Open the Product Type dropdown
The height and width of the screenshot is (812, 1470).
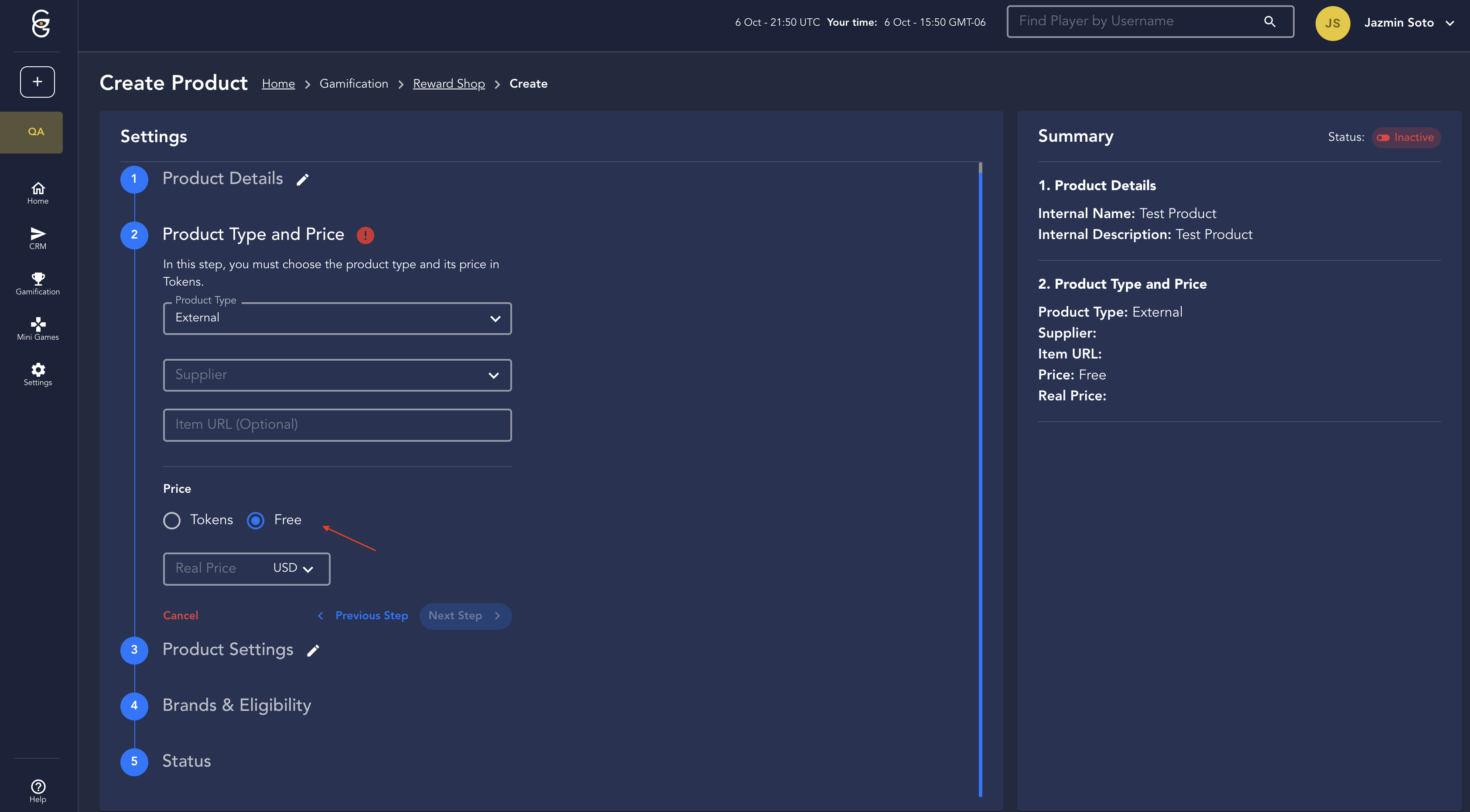tap(337, 318)
